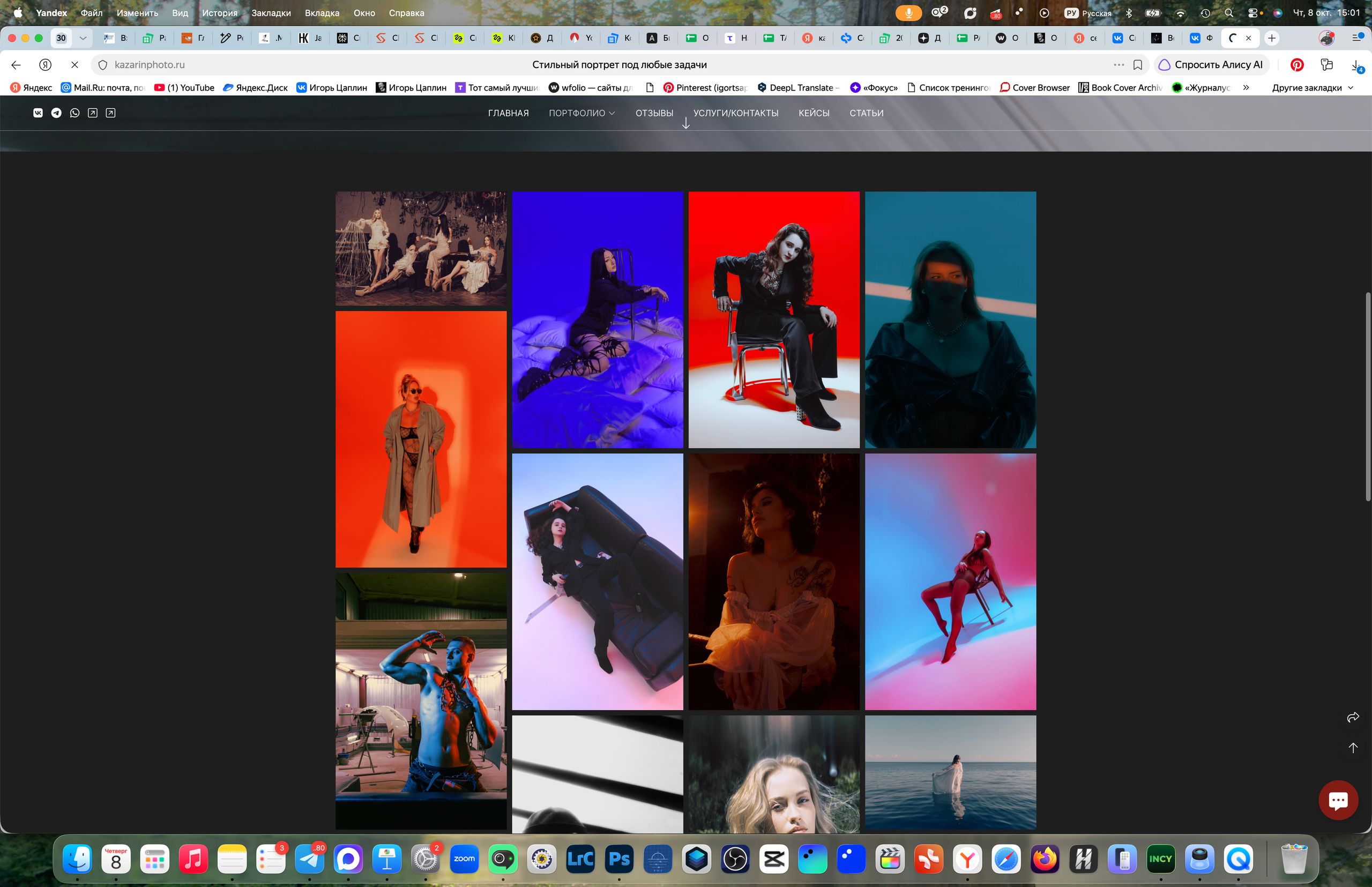This screenshot has height=887, width=1372.
Task: Click the share arrow icon on page
Action: click(1353, 717)
